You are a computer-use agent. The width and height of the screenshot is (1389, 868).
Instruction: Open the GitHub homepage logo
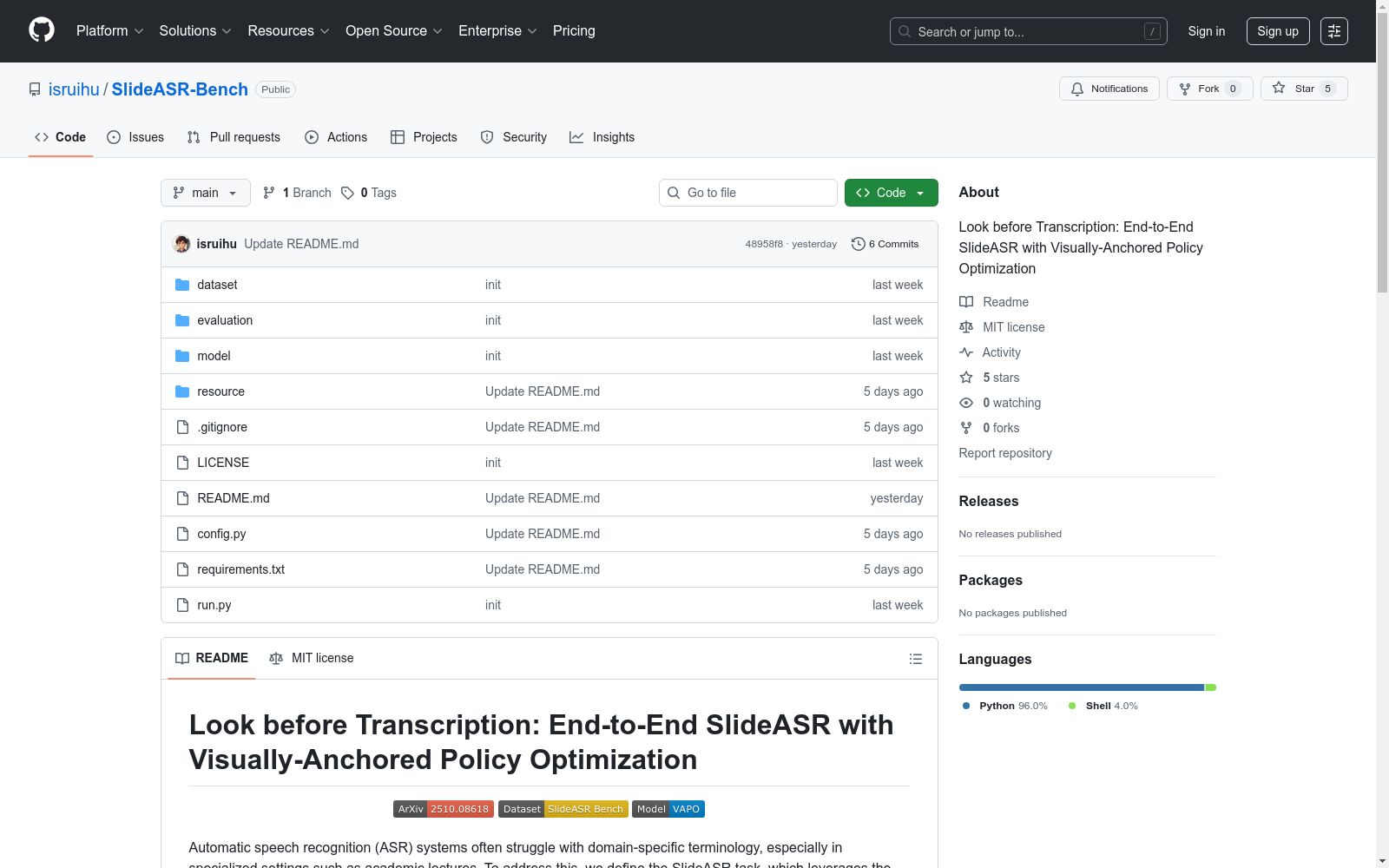click(x=42, y=30)
